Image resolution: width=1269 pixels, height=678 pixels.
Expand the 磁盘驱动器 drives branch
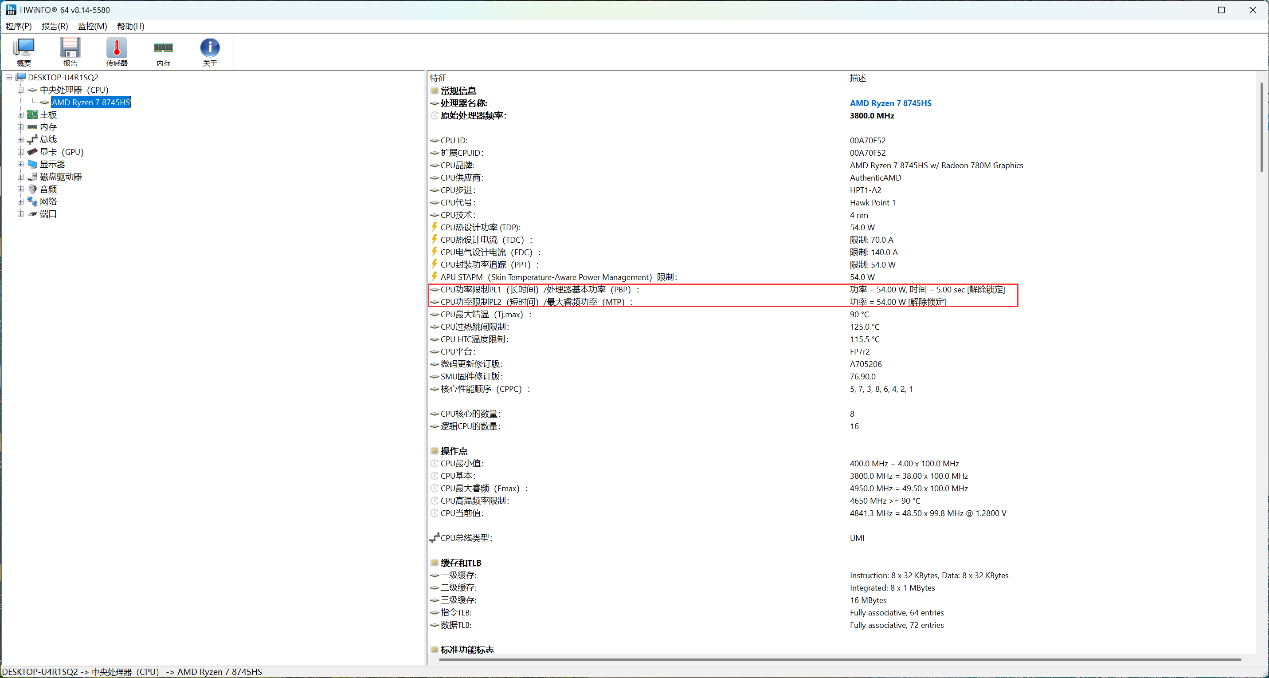[x=20, y=177]
